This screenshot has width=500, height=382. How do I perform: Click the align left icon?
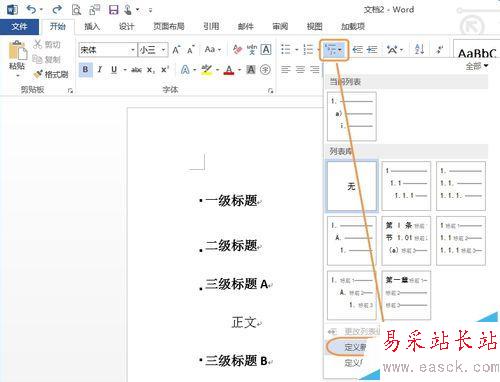click(x=286, y=69)
